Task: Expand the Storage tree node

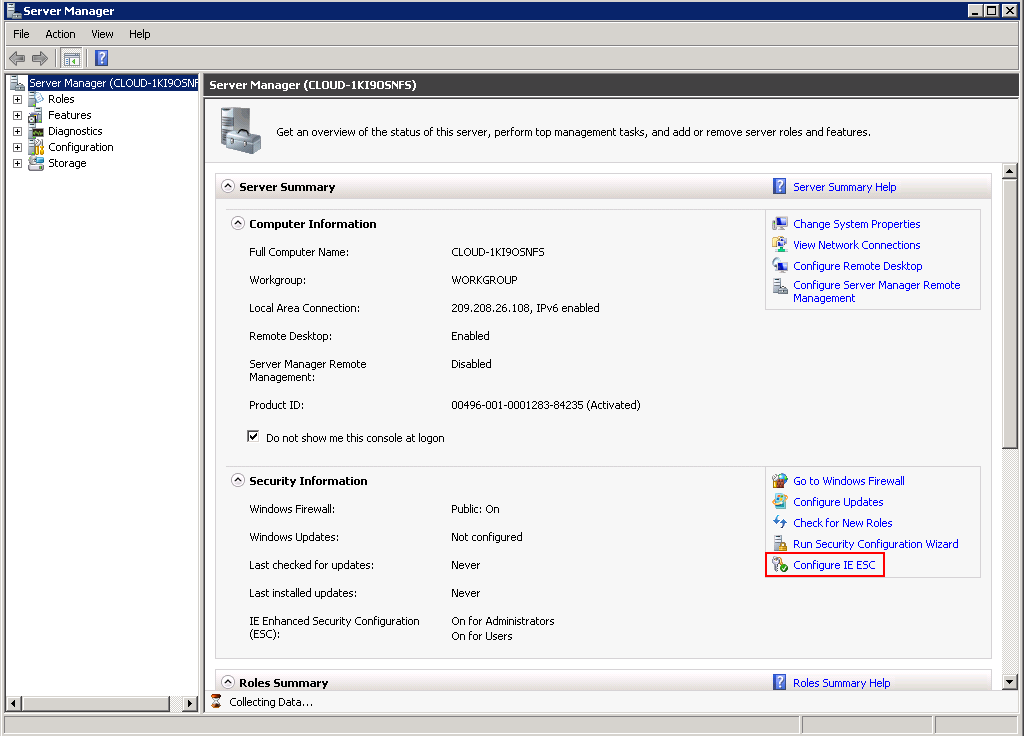Action: point(18,163)
